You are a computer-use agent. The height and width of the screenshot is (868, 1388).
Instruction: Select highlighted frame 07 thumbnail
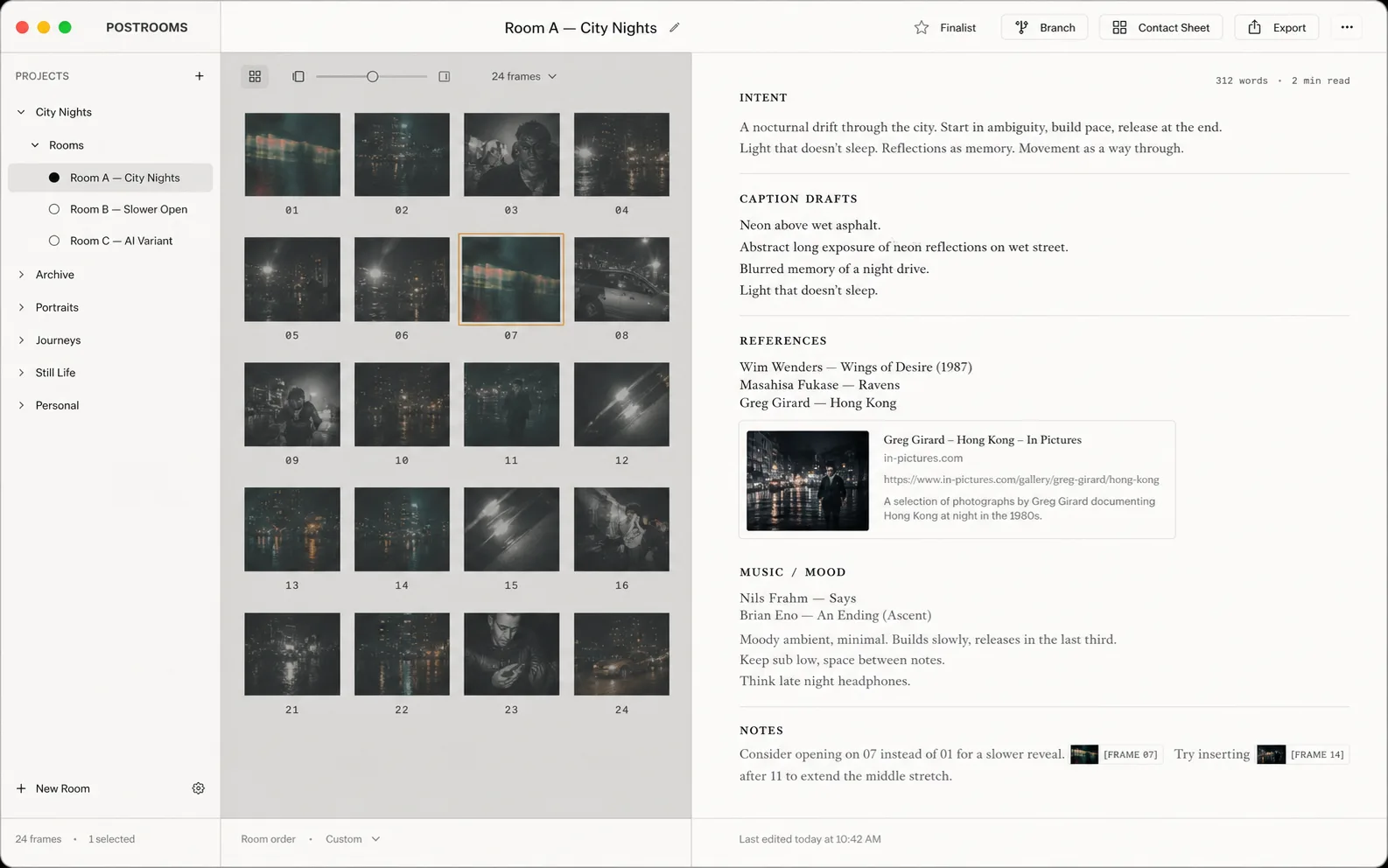511,279
